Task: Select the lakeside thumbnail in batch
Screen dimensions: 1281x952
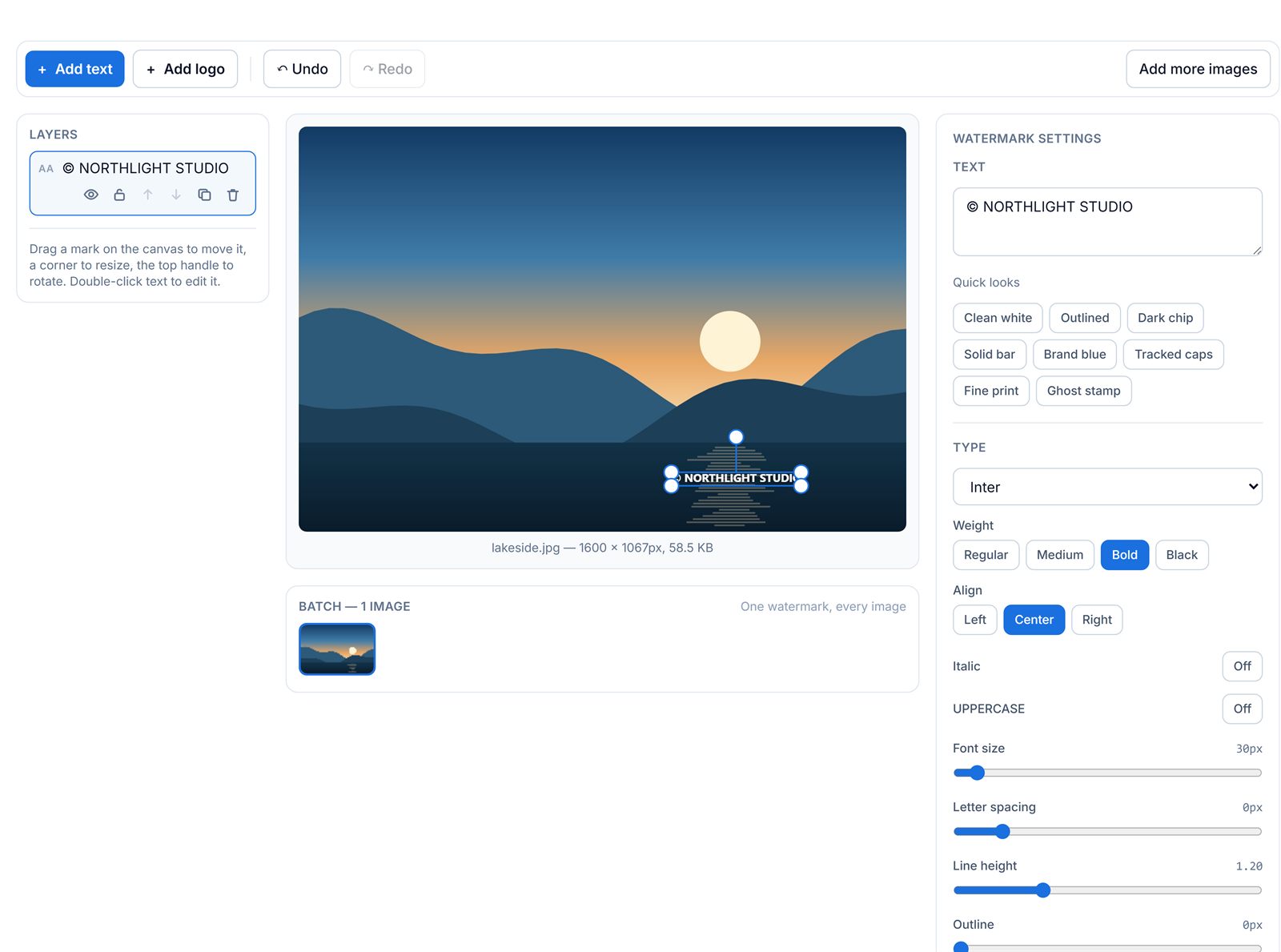Action: [337, 649]
